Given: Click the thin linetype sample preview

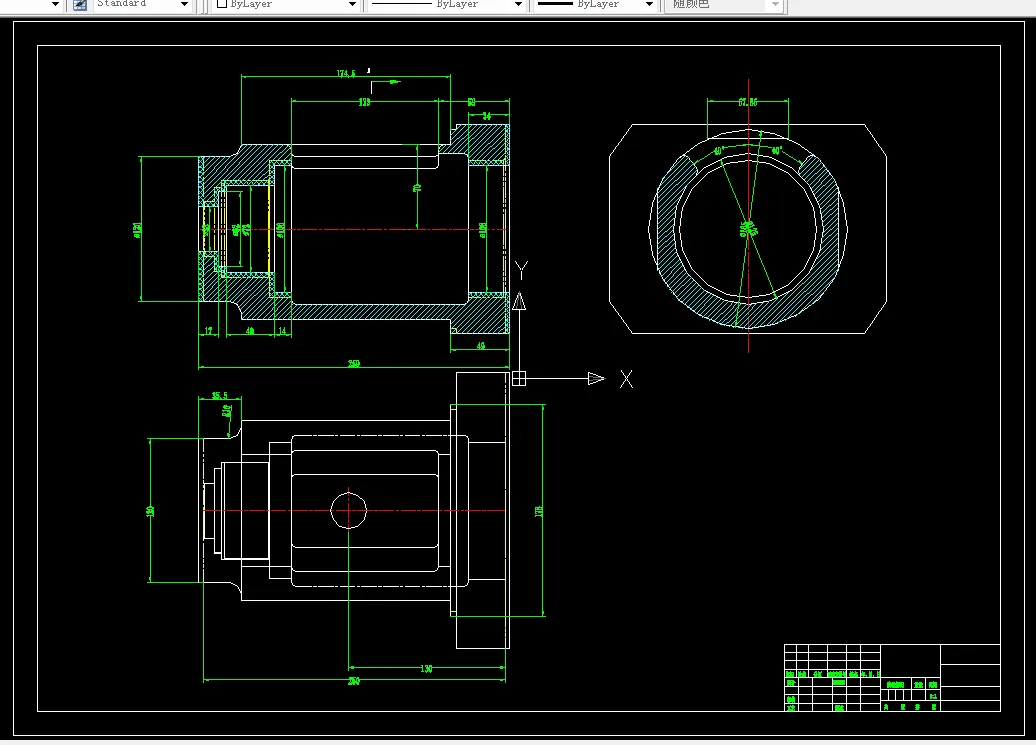Looking at the screenshot, I should coord(402,4).
